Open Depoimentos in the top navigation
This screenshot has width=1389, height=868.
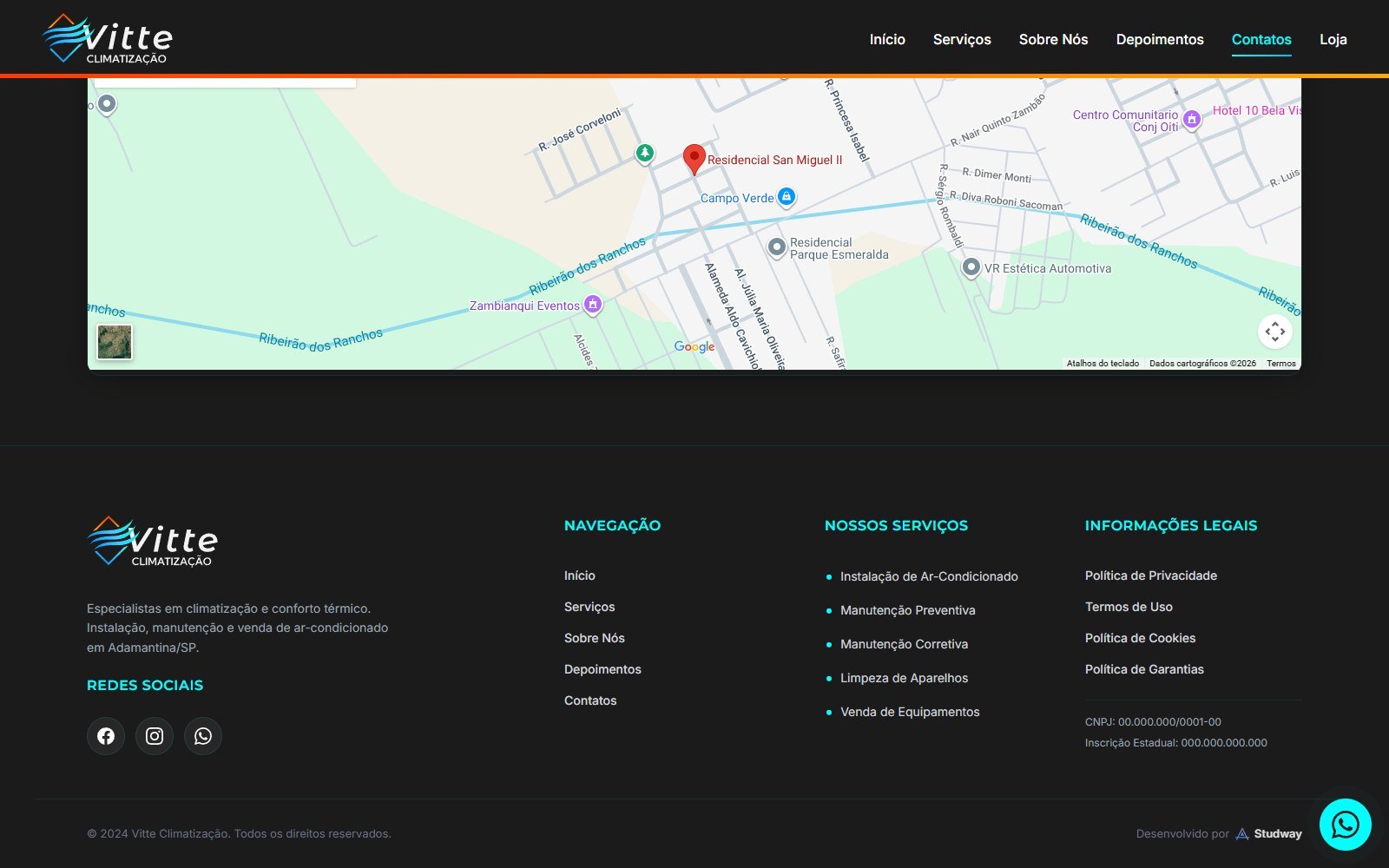click(x=1160, y=39)
